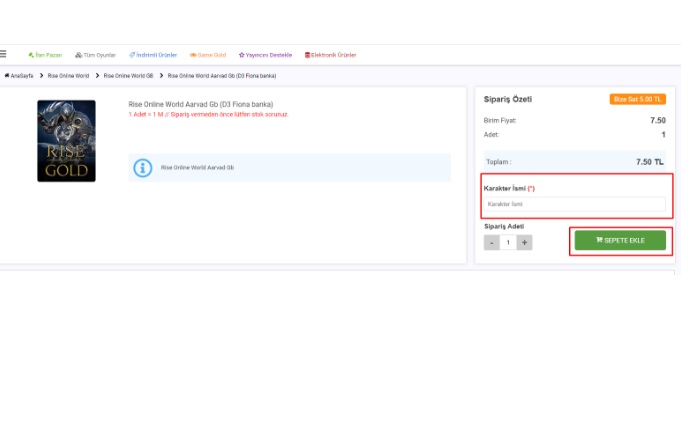Click the orange Bize Sat badge
Viewport: 681px width, 434px height.
click(637, 99)
